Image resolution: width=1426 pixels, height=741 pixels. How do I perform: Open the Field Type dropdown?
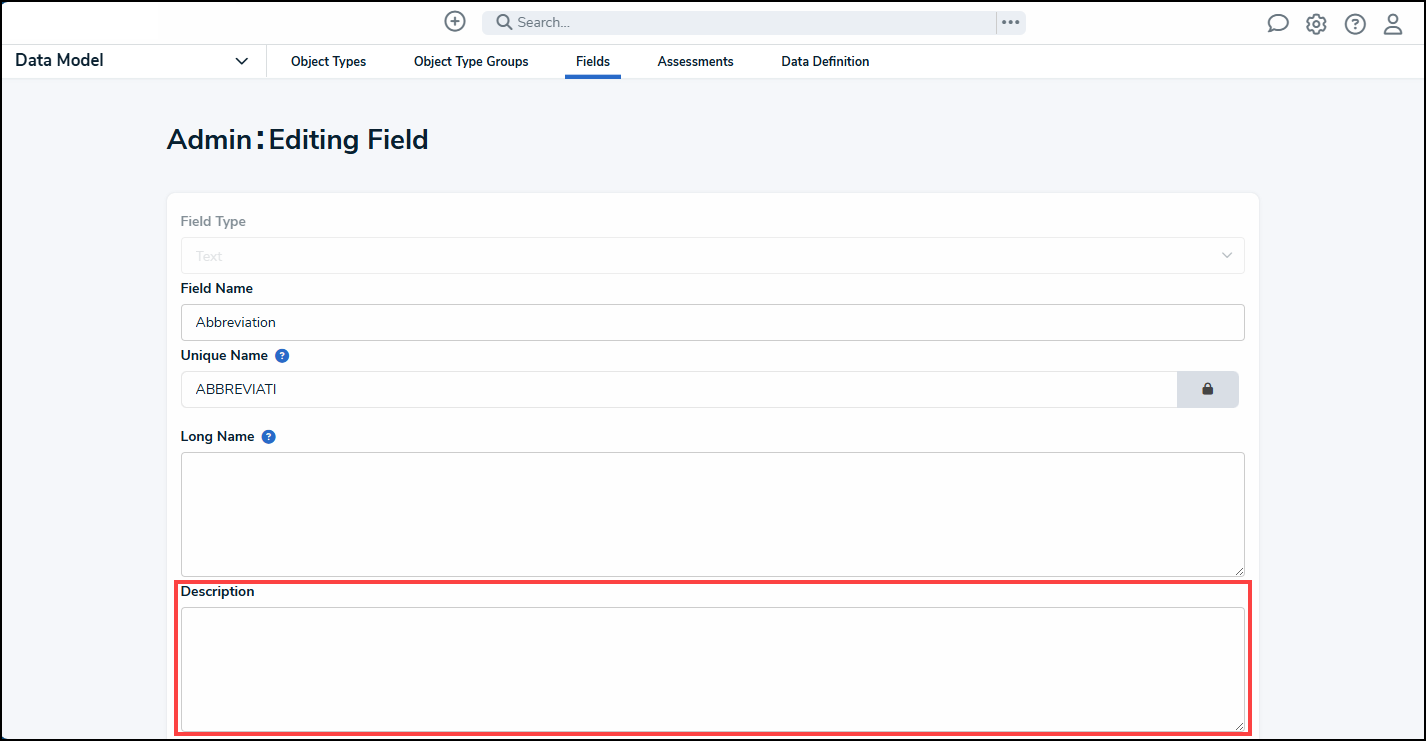pyautogui.click(x=712, y=255)
